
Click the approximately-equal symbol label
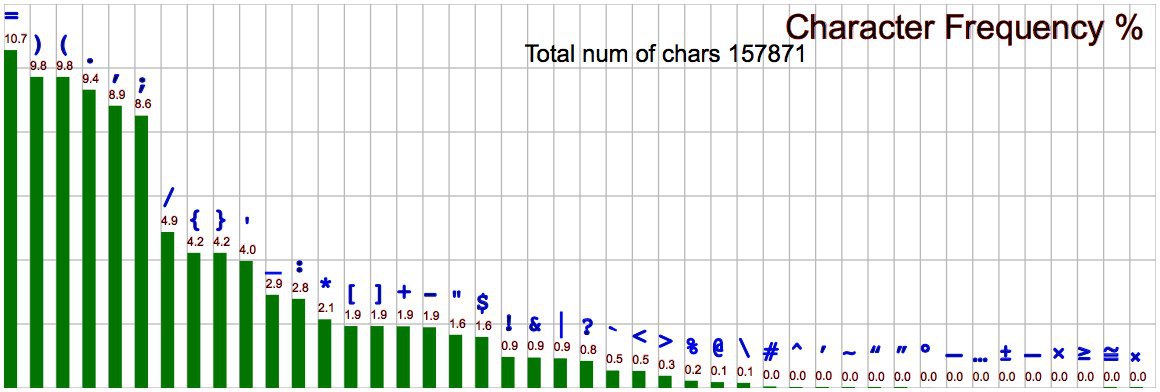pyautogui.click(x=1110, y=353)
